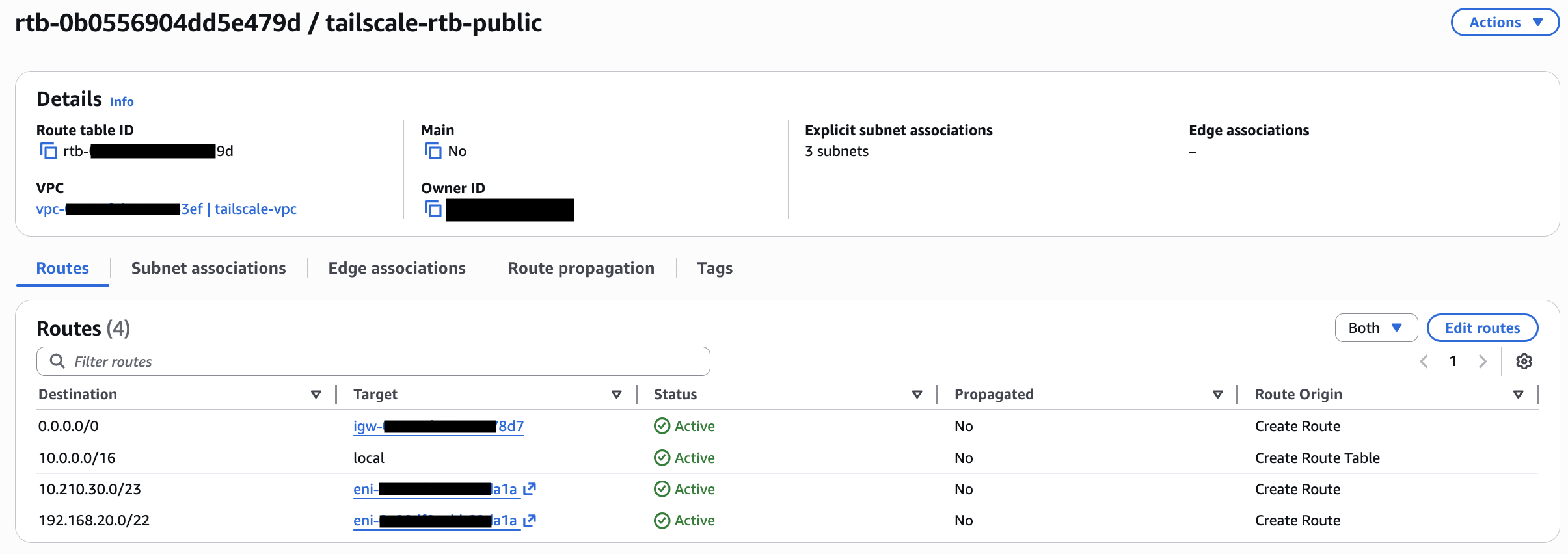
Task: Open external link icon for 10.210.30.0/23 target
Action: (530, 489)
